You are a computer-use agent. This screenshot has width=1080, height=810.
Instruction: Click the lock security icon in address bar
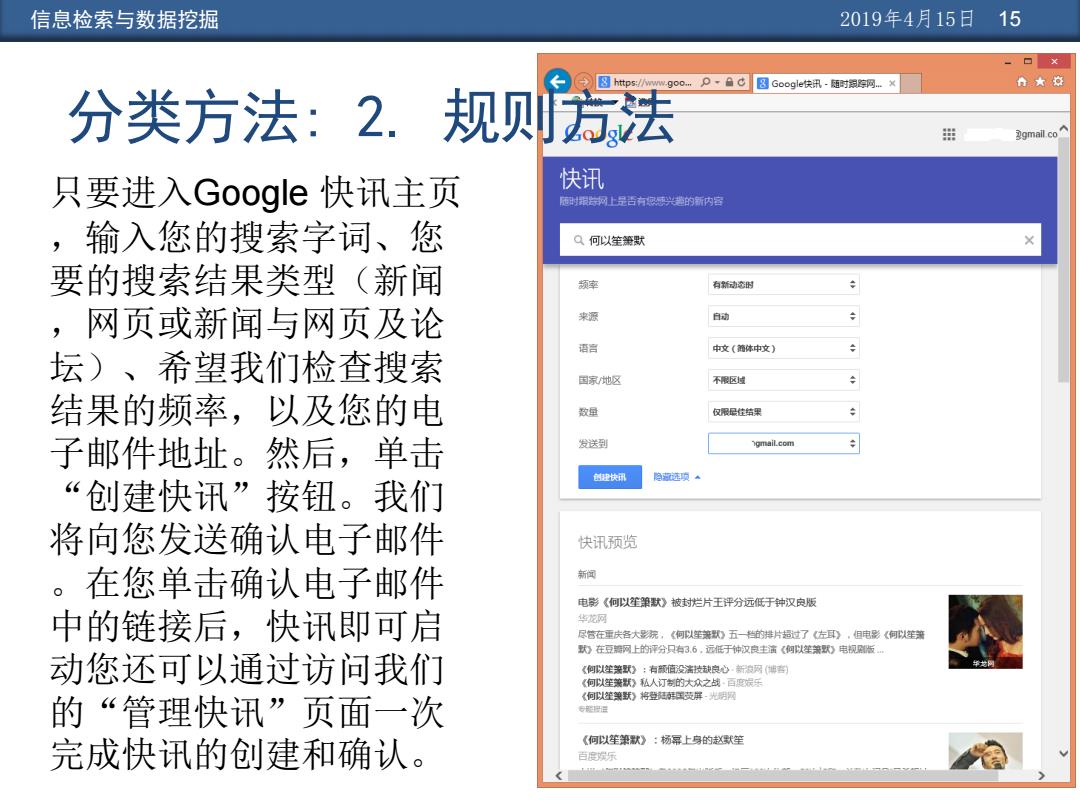[x=729, y=82]
